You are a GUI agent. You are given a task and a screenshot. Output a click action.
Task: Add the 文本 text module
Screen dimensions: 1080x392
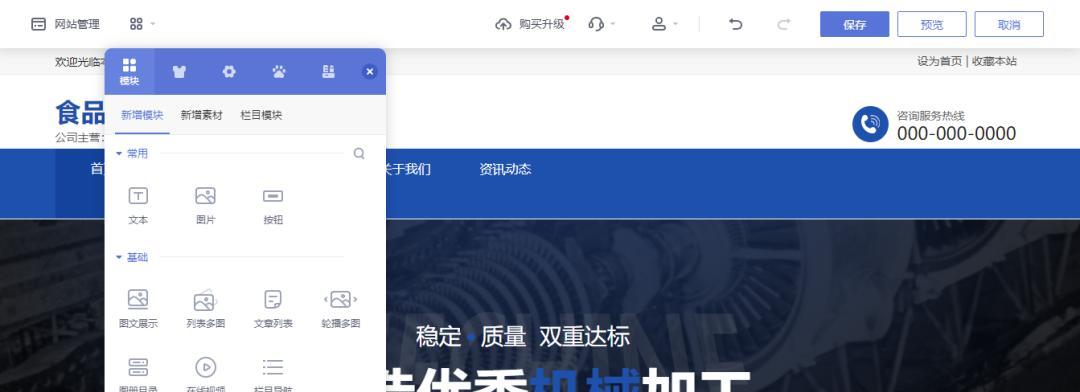point(138,205)
